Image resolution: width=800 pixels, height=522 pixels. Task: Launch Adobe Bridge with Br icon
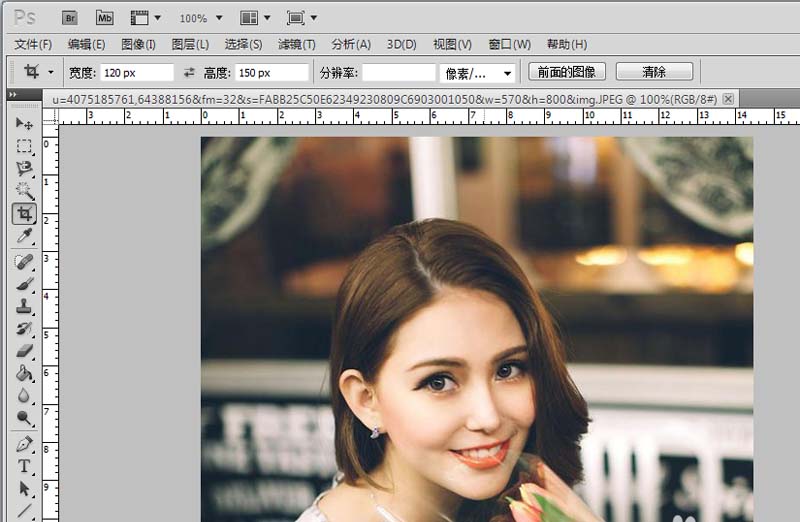click(70, 18)
